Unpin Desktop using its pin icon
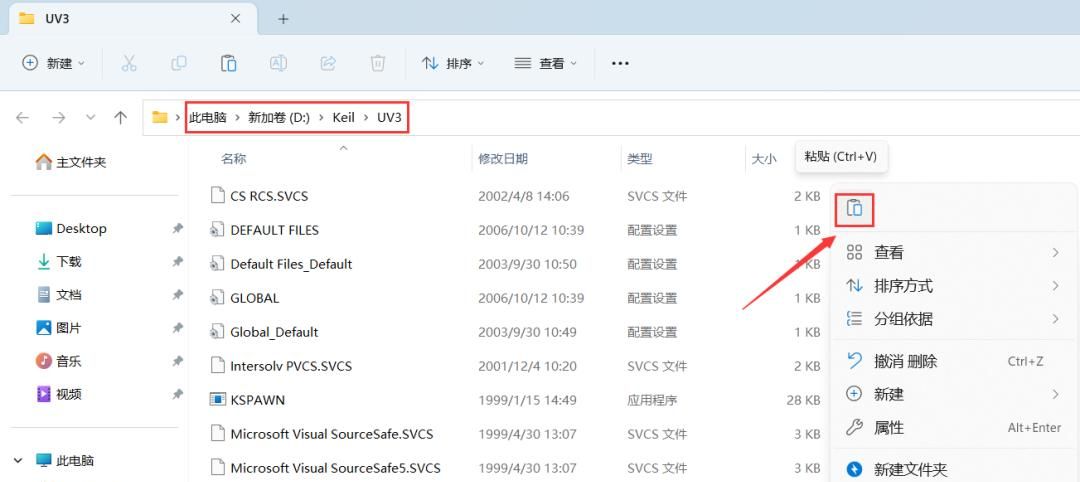This screenshot has height=482, width=1080. (x=177, y=229)
